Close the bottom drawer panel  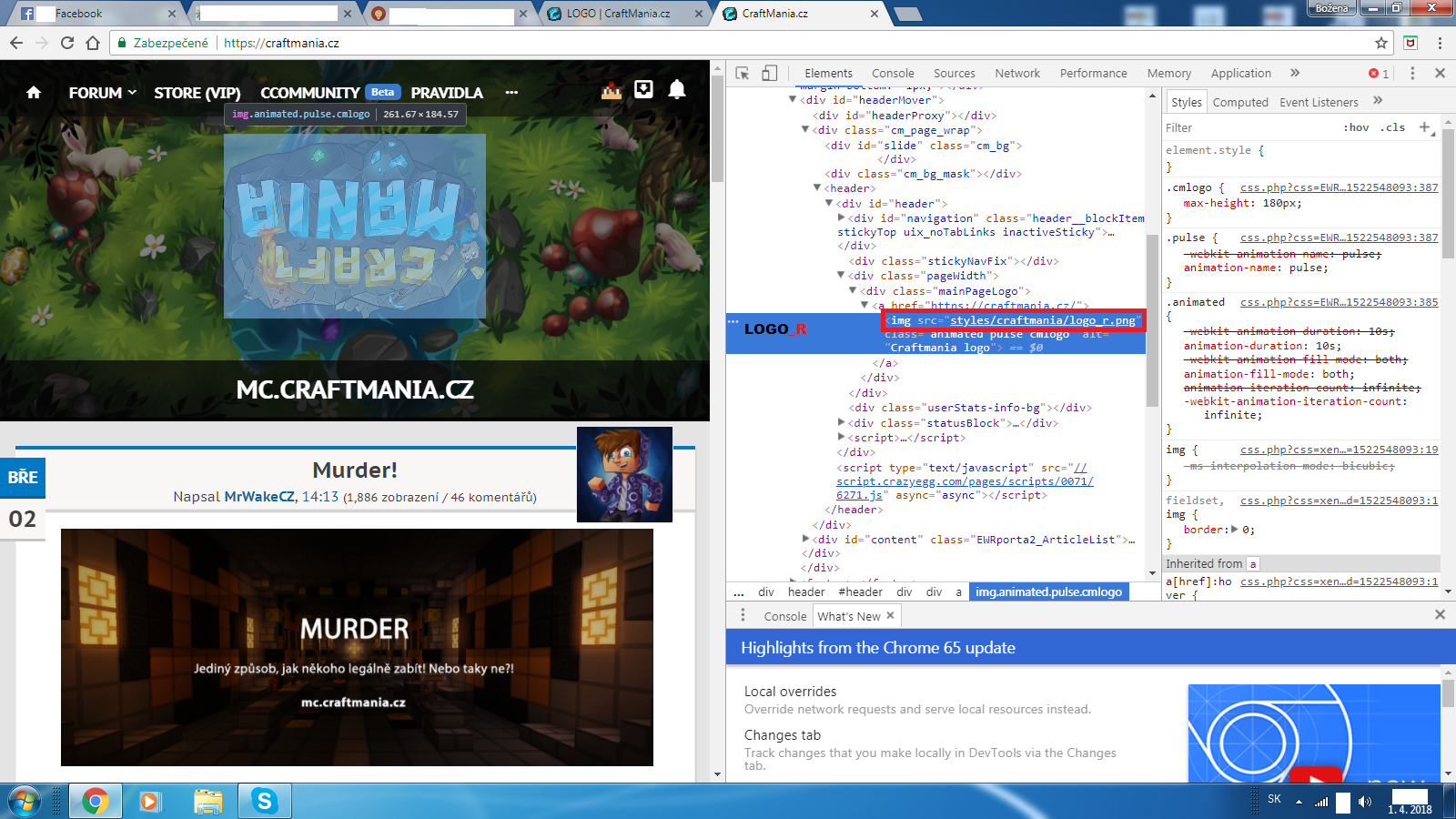[1440, 615]
